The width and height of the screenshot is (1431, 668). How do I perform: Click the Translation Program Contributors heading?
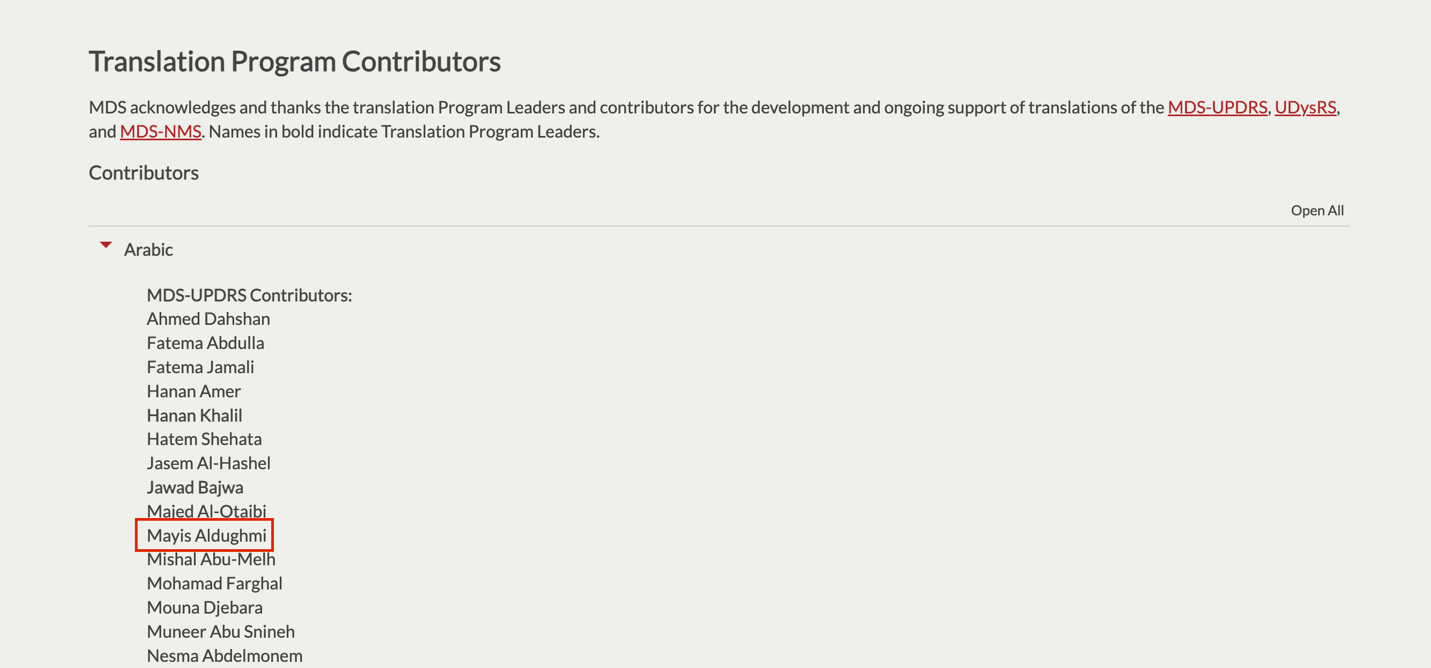point(294,61)
